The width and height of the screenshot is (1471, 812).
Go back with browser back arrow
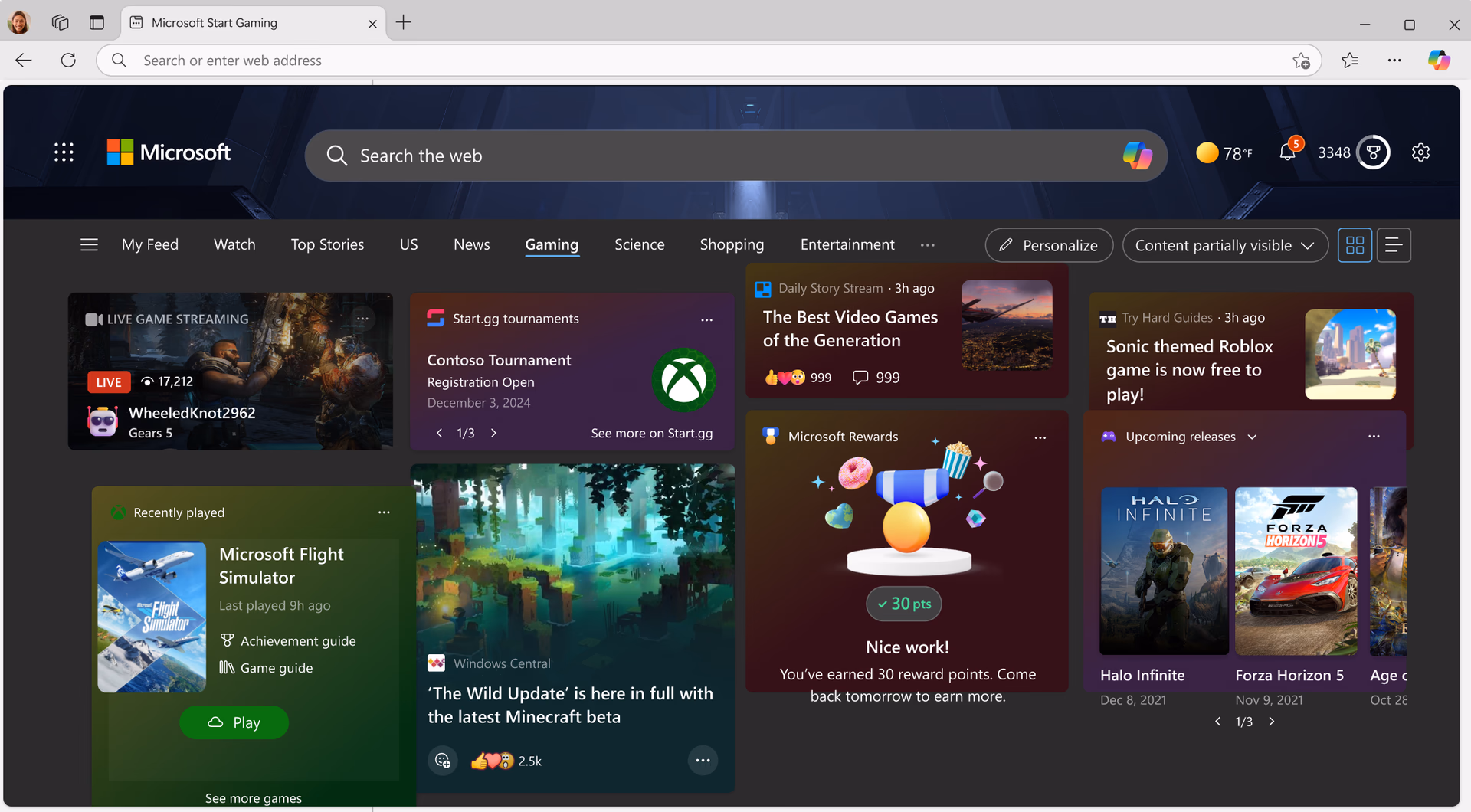tap(24, 61)
